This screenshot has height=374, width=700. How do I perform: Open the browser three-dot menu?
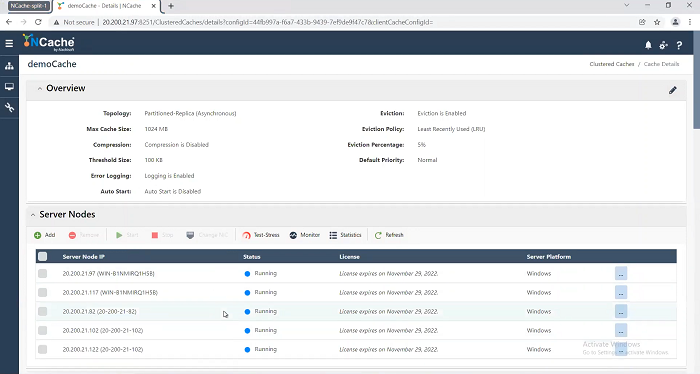point(690,22)
